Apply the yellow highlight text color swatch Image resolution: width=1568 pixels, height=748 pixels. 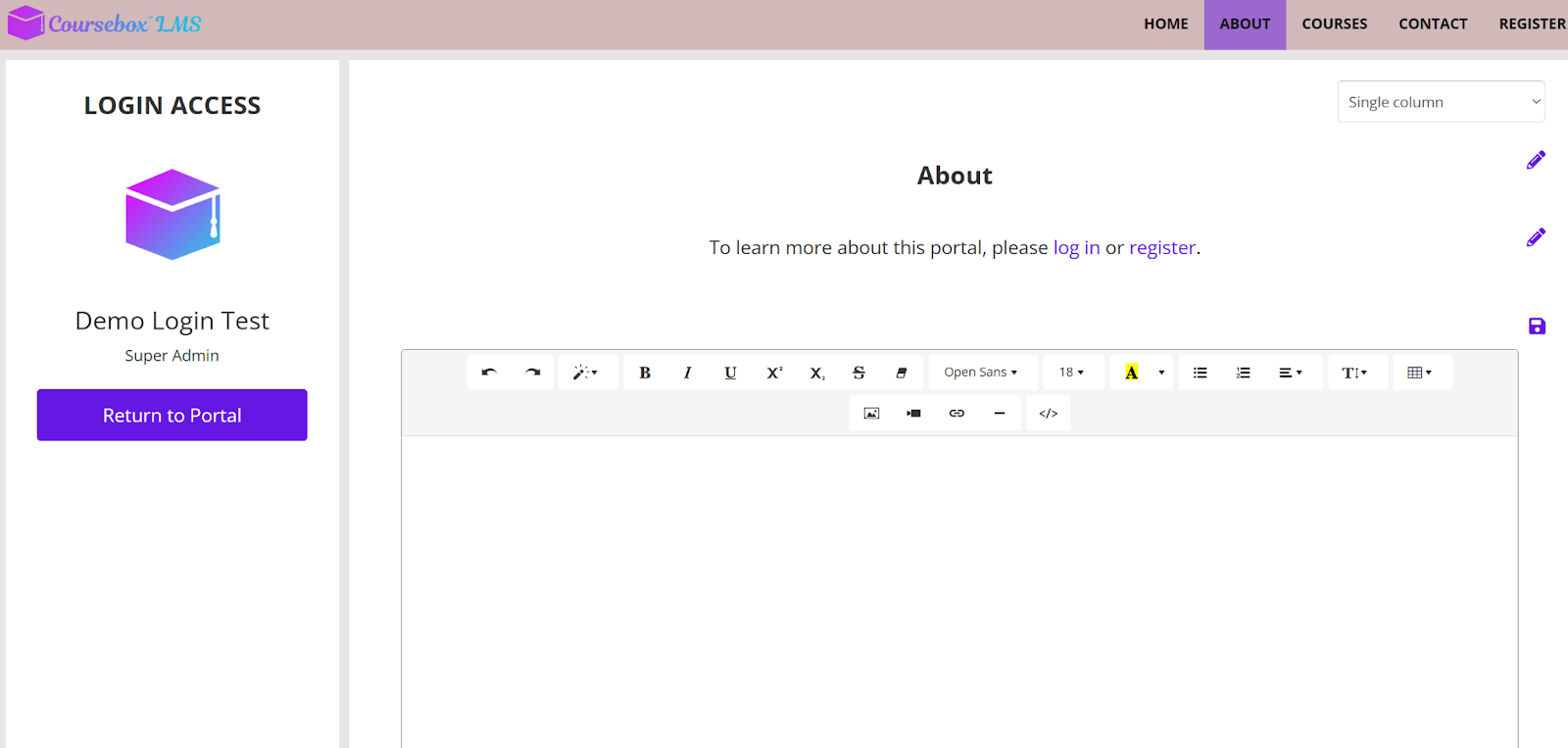tap(1131, 373)
